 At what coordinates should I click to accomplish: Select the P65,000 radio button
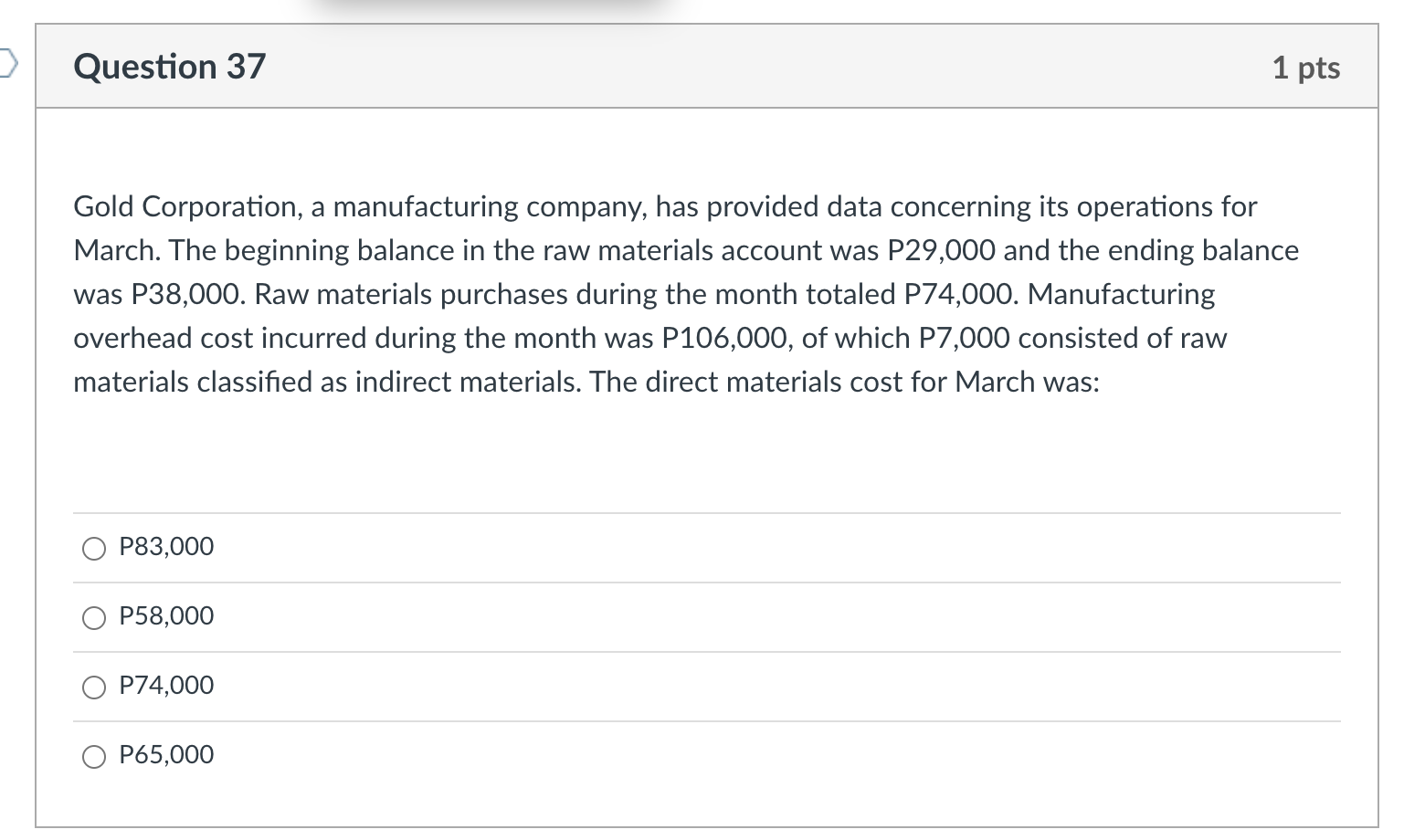pos(93,756)
